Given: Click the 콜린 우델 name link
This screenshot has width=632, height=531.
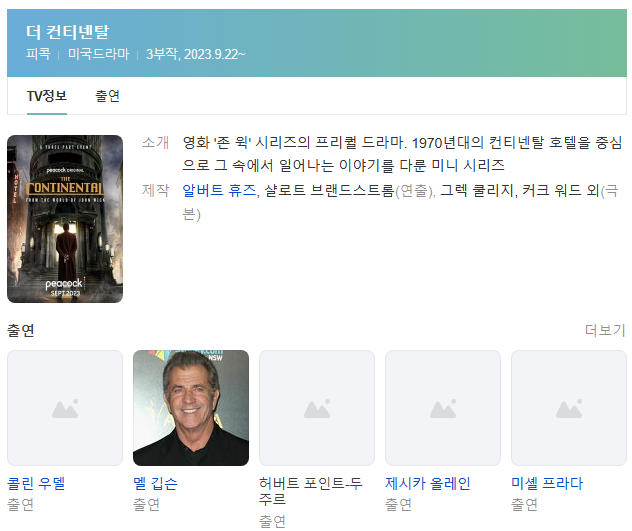Looking at the screenshot, I should [x=36, y=483].
